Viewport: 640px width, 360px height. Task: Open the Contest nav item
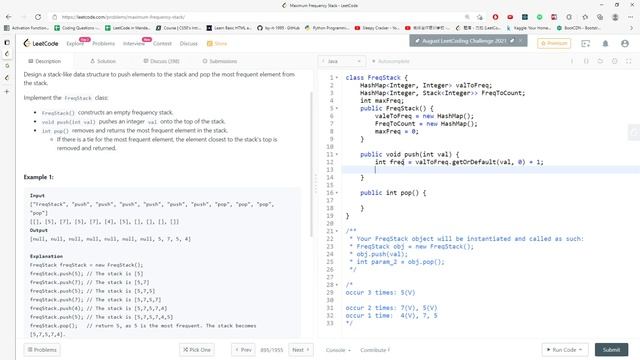tap(162, 43)
